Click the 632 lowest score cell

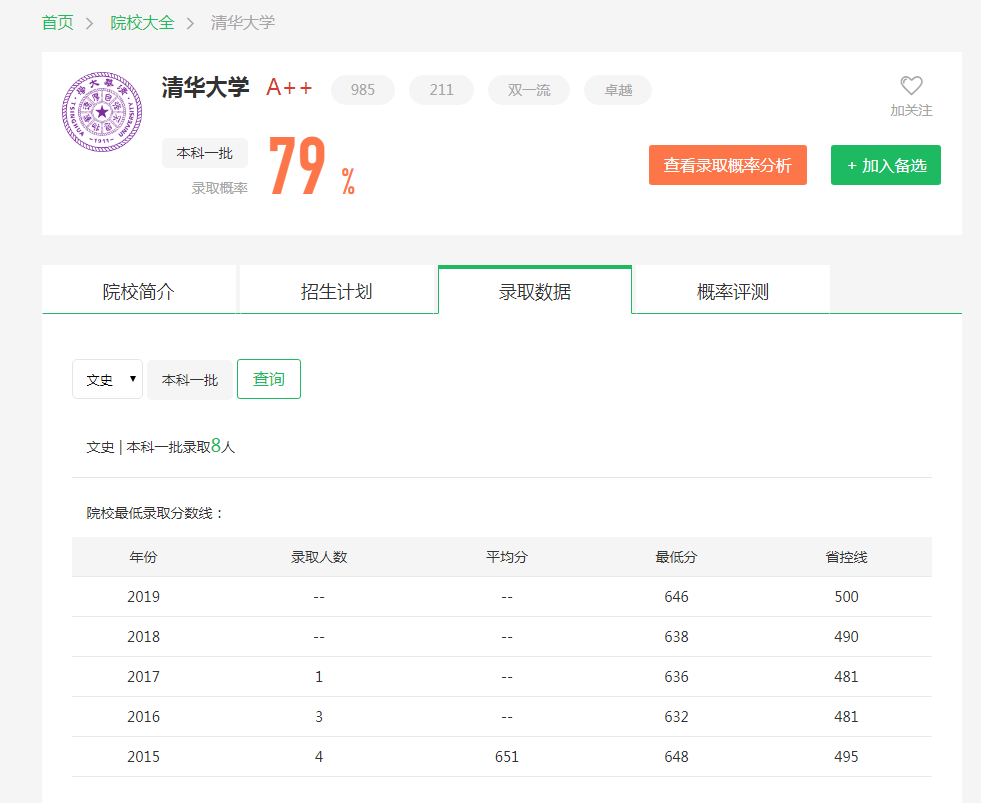[x=676, y=717]
